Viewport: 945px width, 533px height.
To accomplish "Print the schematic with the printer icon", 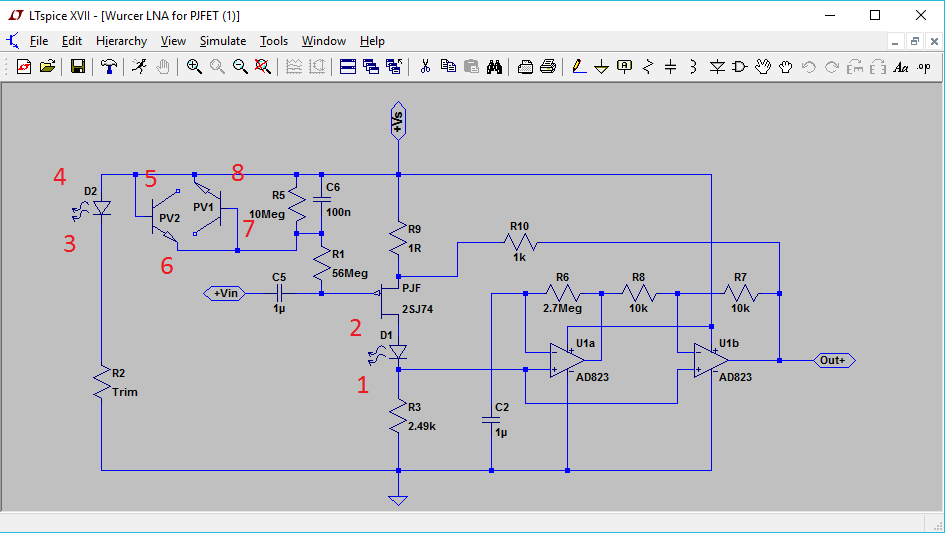I will coord(548,66).
